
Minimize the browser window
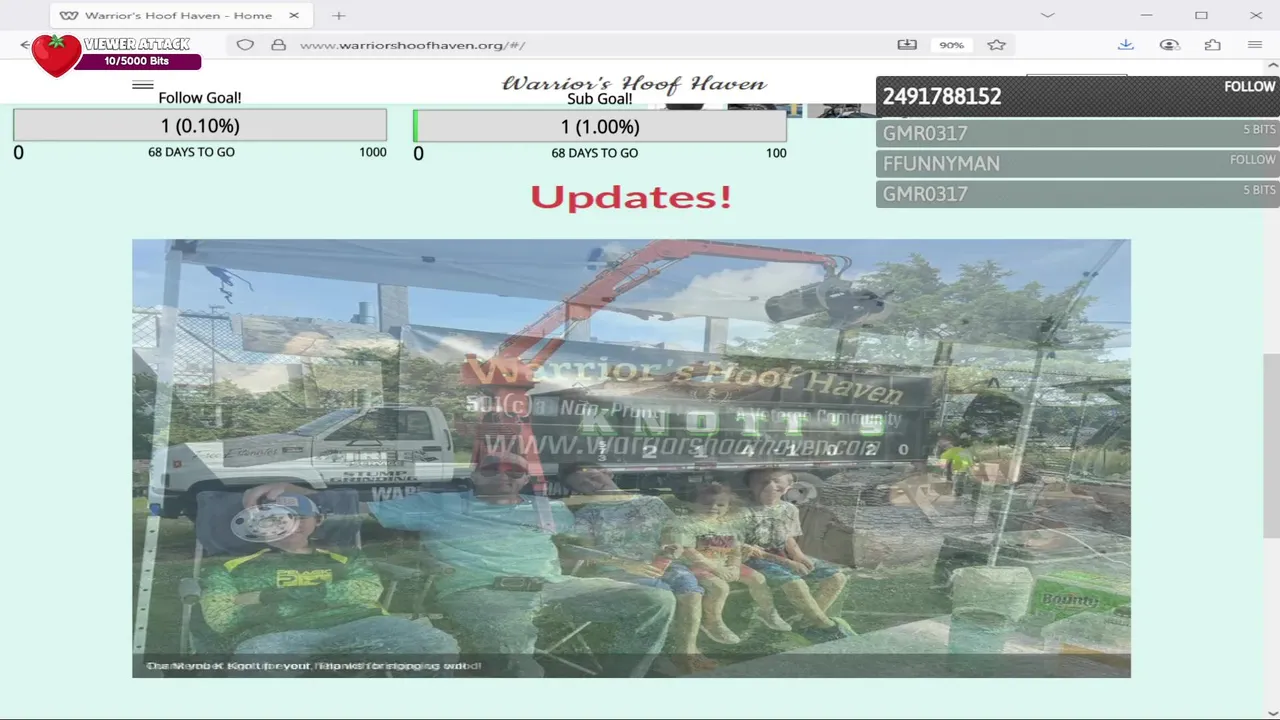point(1147,16)
